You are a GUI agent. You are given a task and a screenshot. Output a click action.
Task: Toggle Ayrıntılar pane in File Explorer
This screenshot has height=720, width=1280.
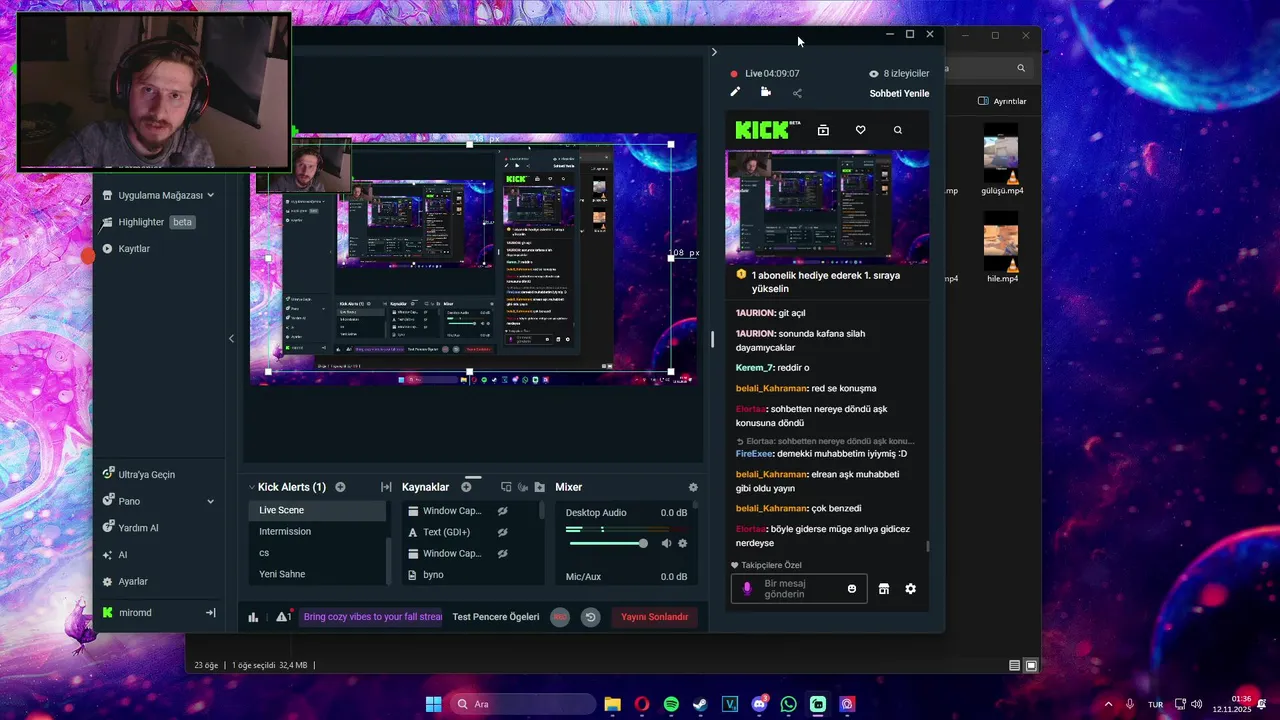(1002, 101)
